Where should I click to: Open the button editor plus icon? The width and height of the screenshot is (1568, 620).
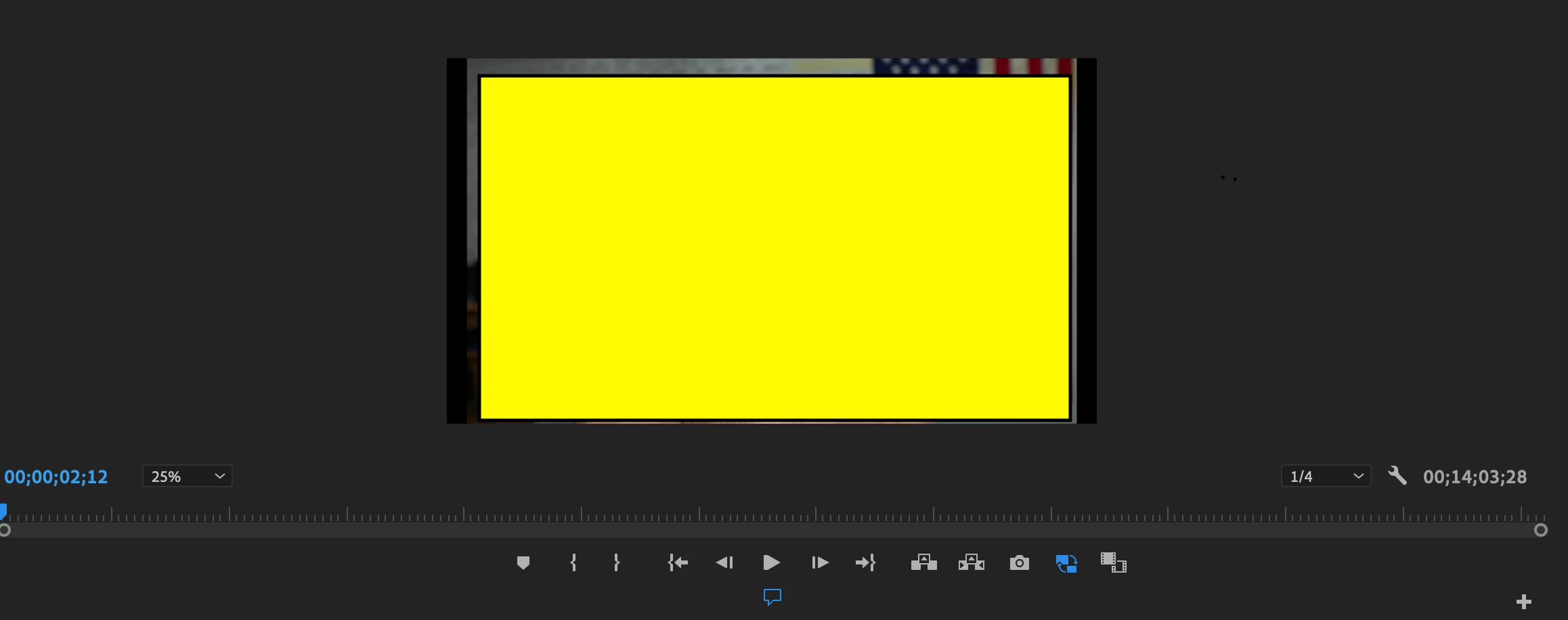[1523, 602]
